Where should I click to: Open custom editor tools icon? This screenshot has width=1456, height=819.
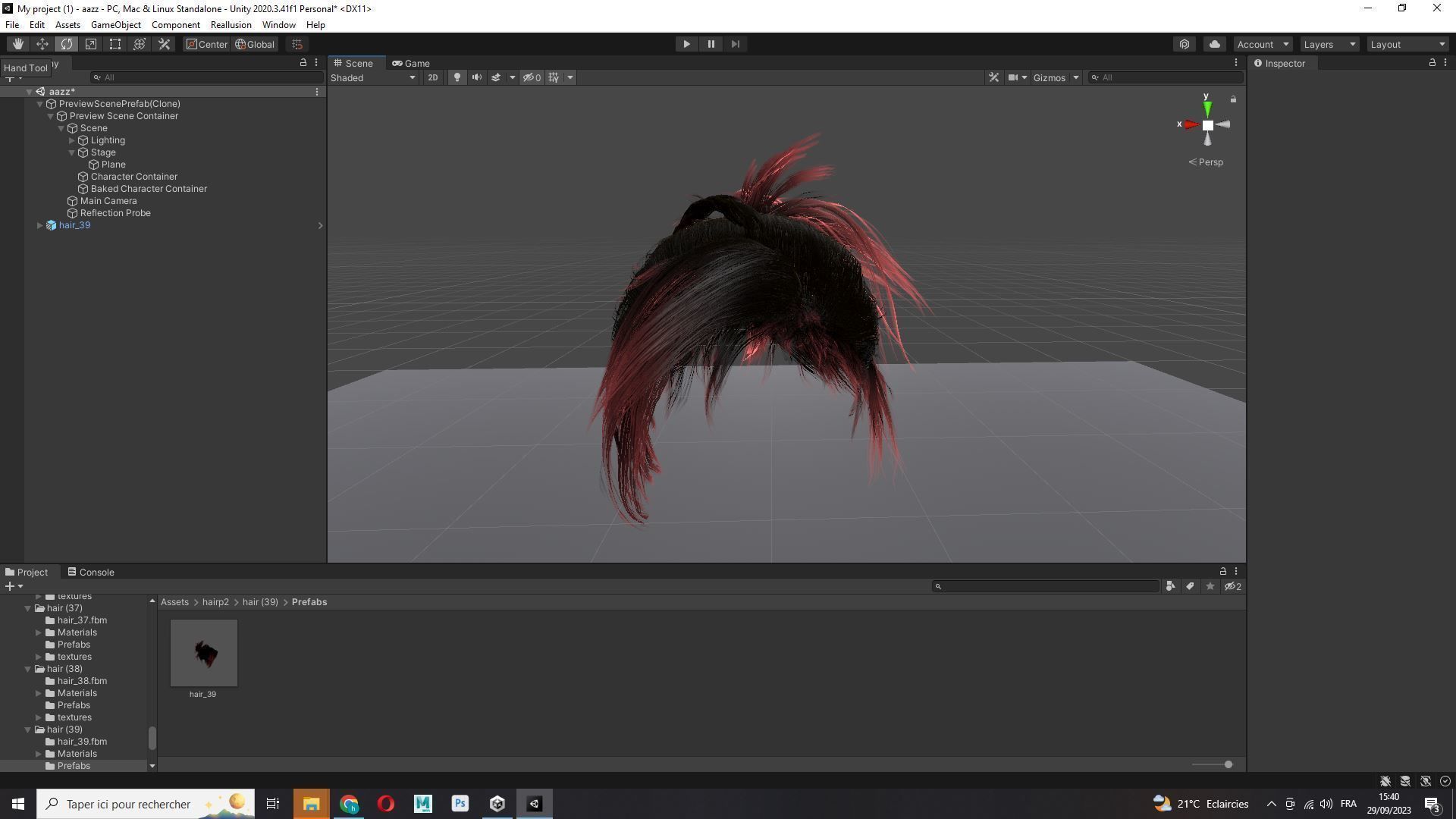pos(164,44)
